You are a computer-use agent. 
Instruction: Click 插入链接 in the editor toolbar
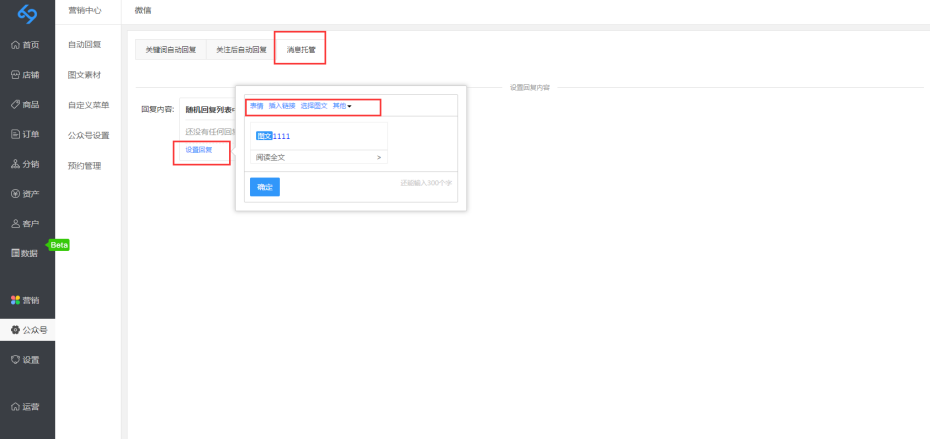[x=281, y=106]
